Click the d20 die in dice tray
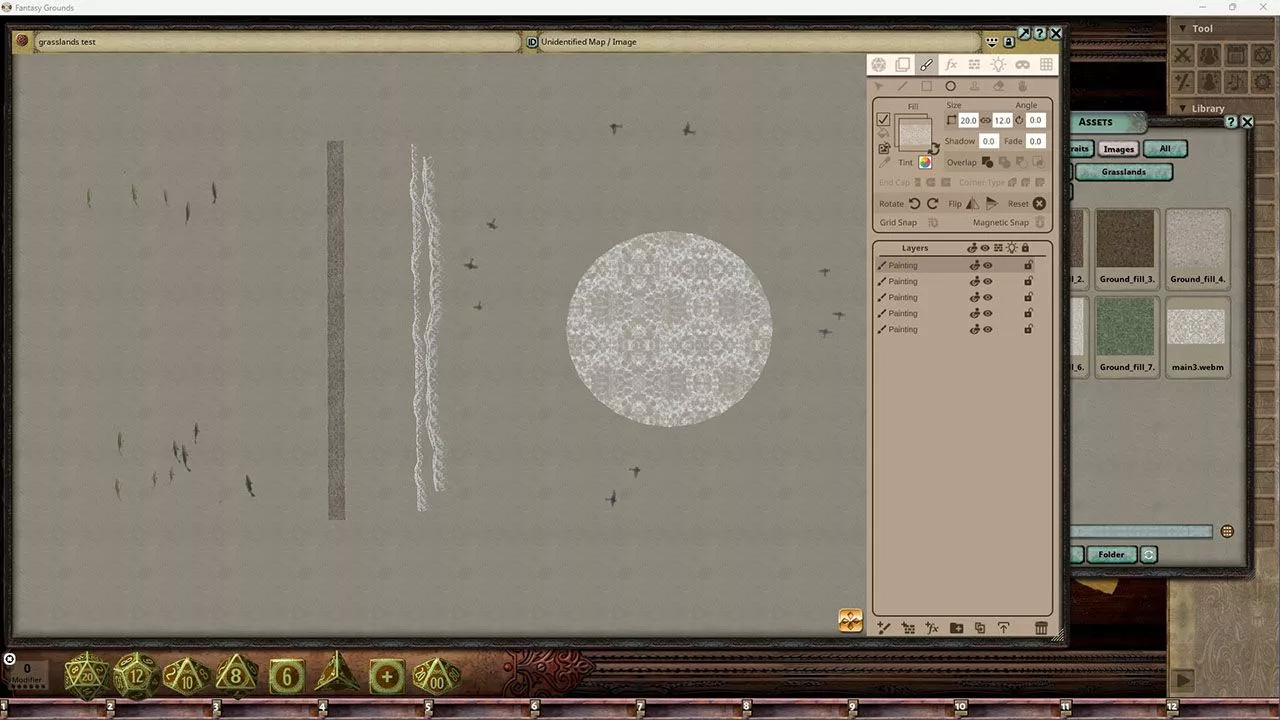This screenshot has height=720, width=1280. [x=87, y=677]
